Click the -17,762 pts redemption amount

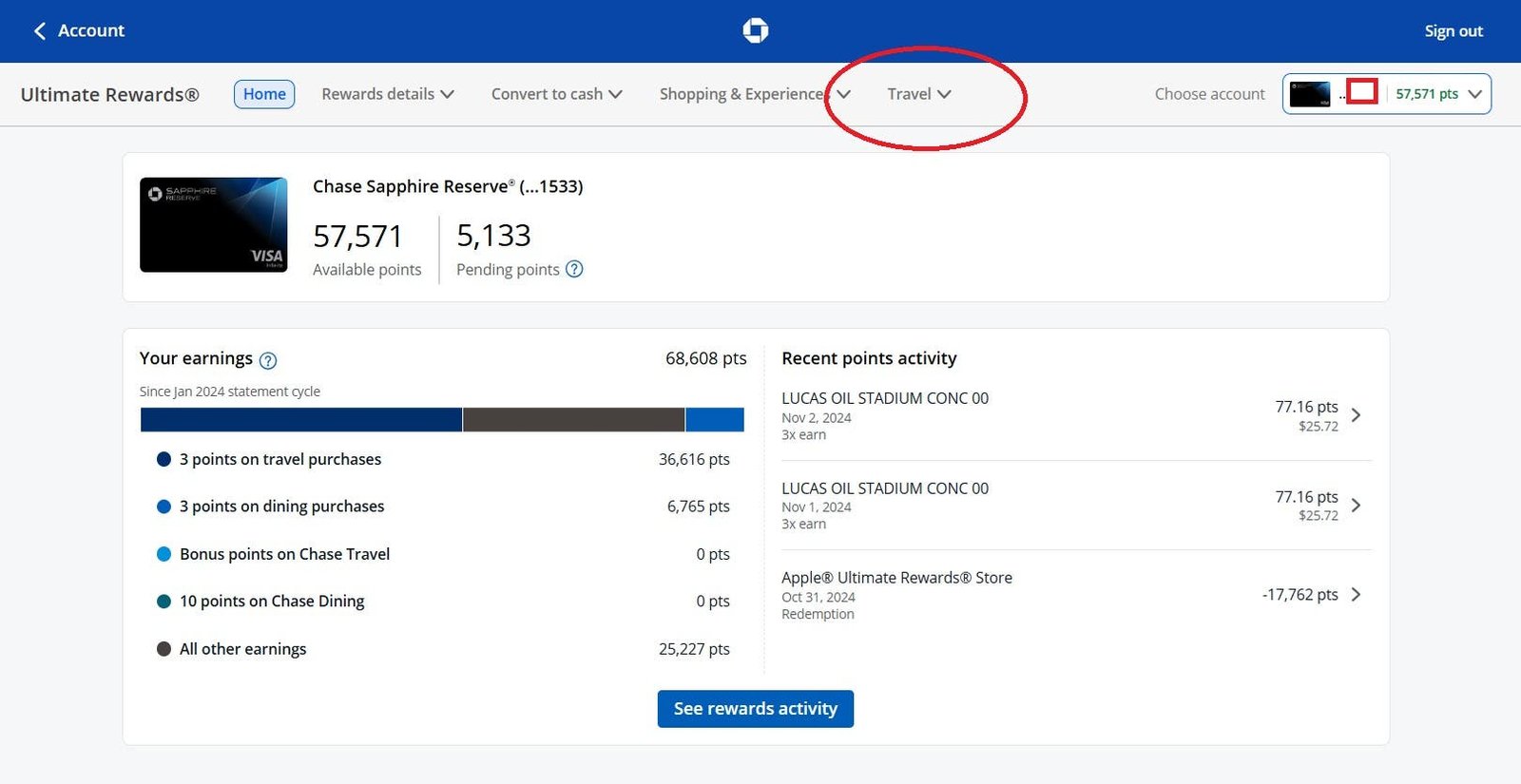(1300, 595)
